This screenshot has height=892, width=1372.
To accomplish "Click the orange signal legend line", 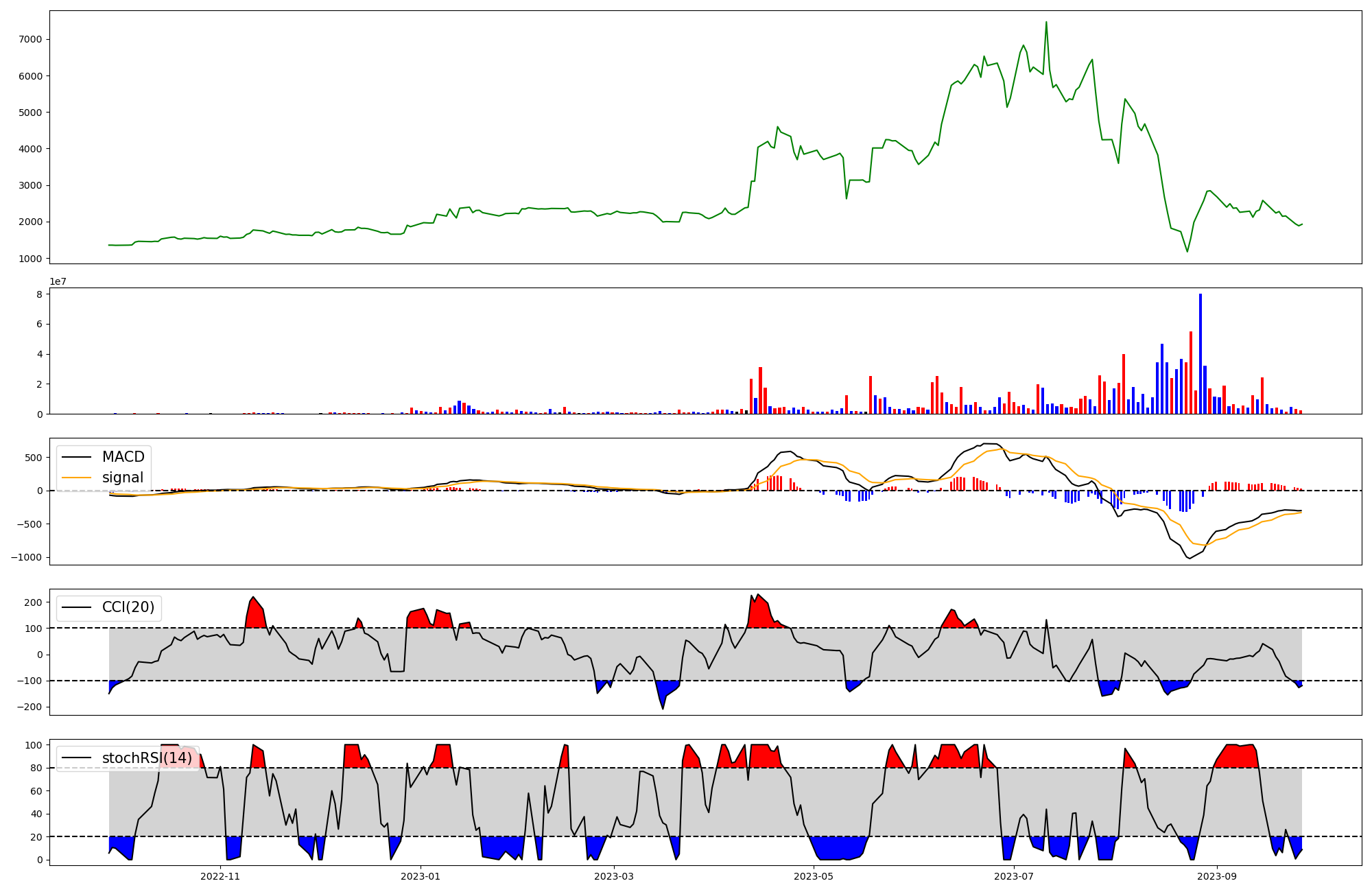I will 78,478.
